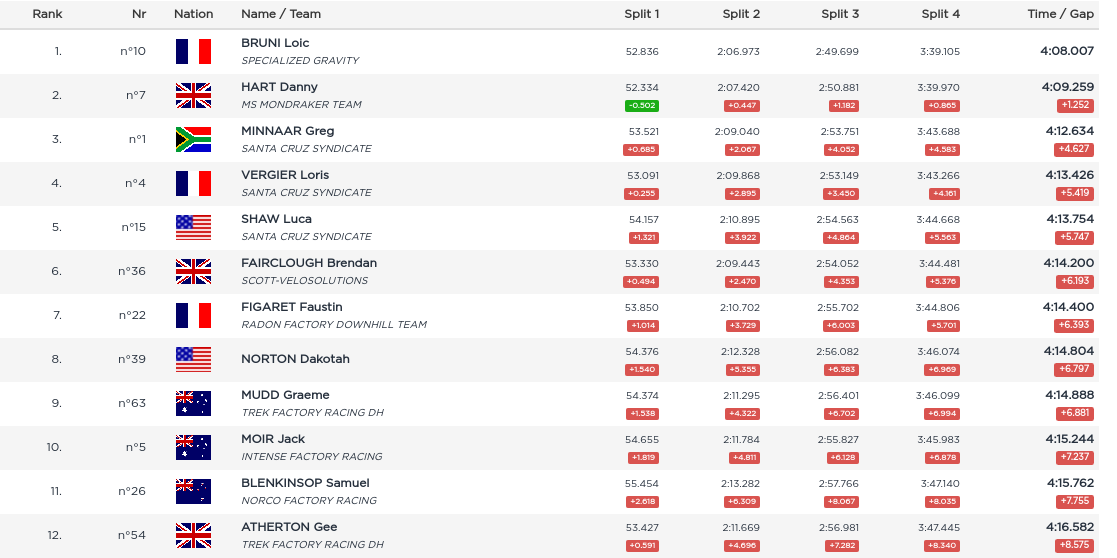Open rider BRUNI Loic's name link
Viewport: 1117px width, 558px height.
(x=275, y=43)
